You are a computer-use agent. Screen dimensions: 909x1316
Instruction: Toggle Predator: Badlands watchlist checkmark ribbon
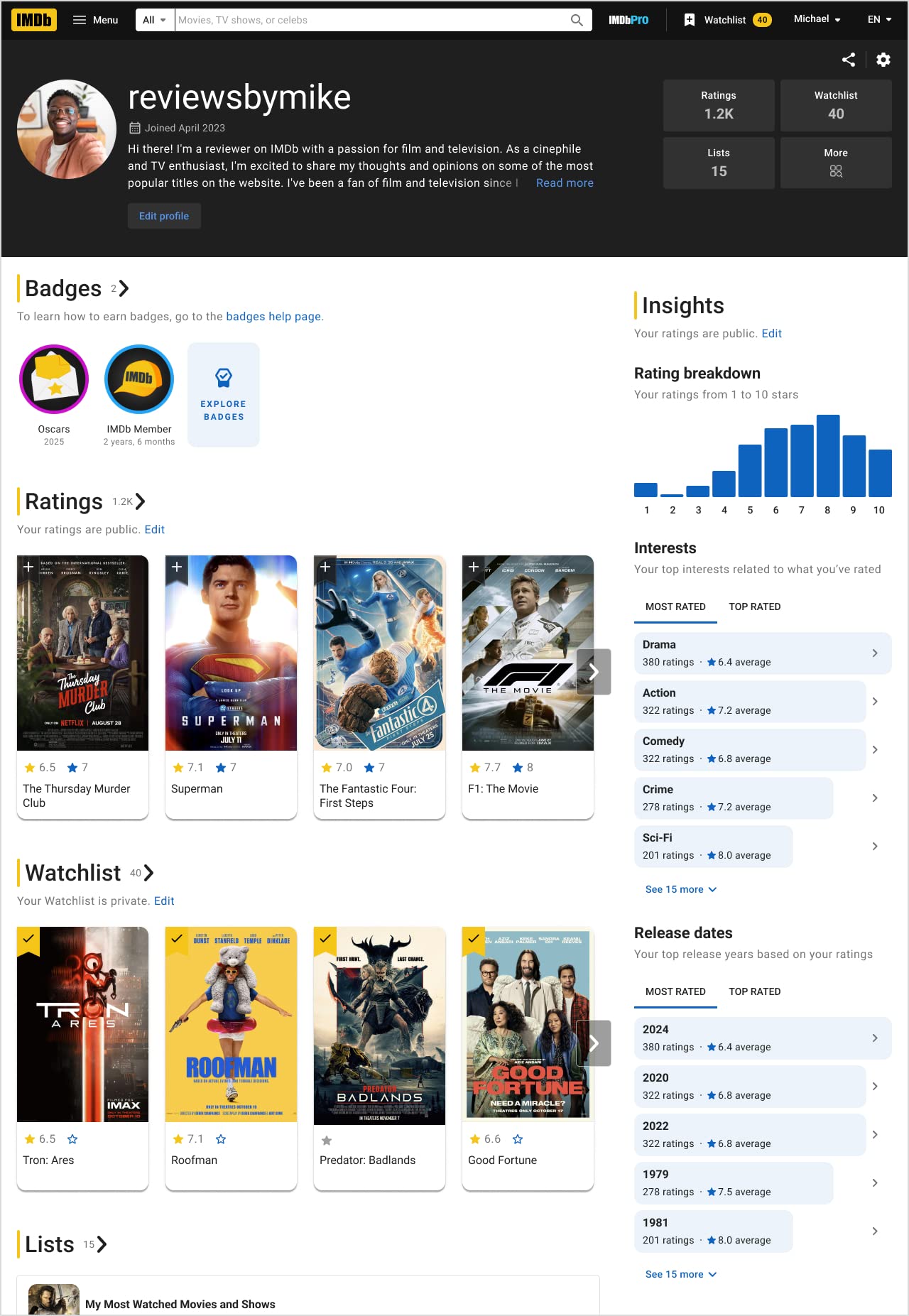coord(325,940)
